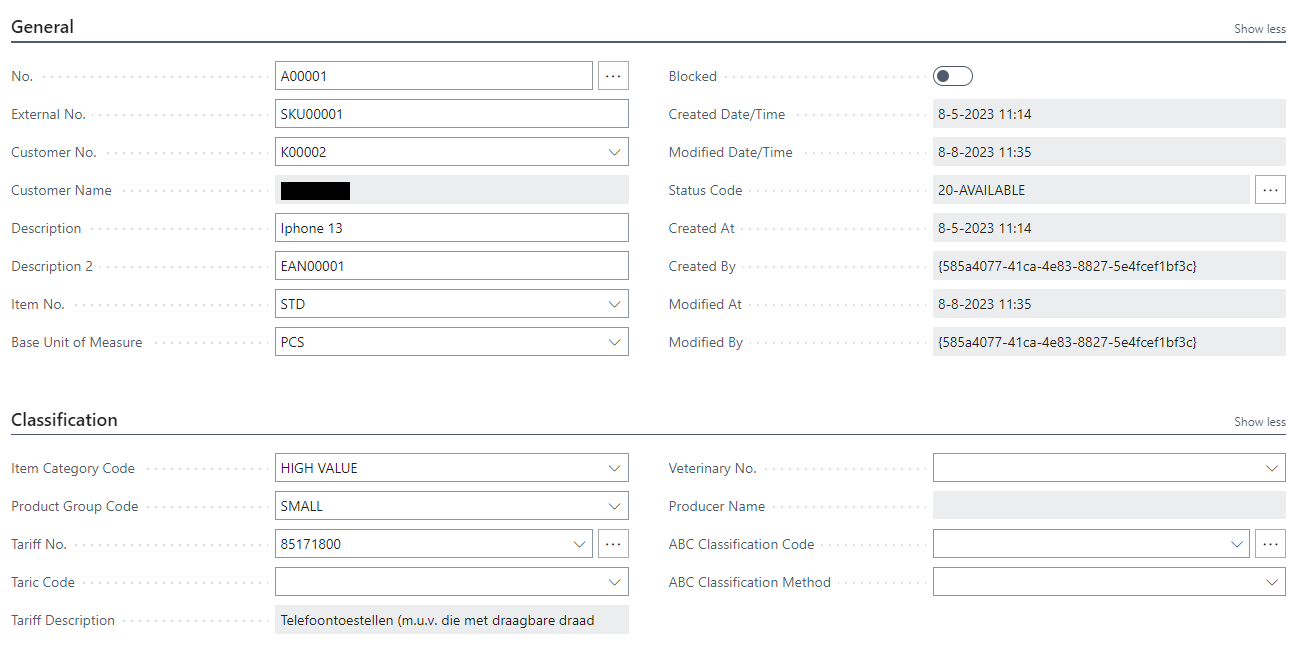Open the Tariff No. assist-edit ellipsis
The image size is (1302, 649).
click(x=613, y=543)
